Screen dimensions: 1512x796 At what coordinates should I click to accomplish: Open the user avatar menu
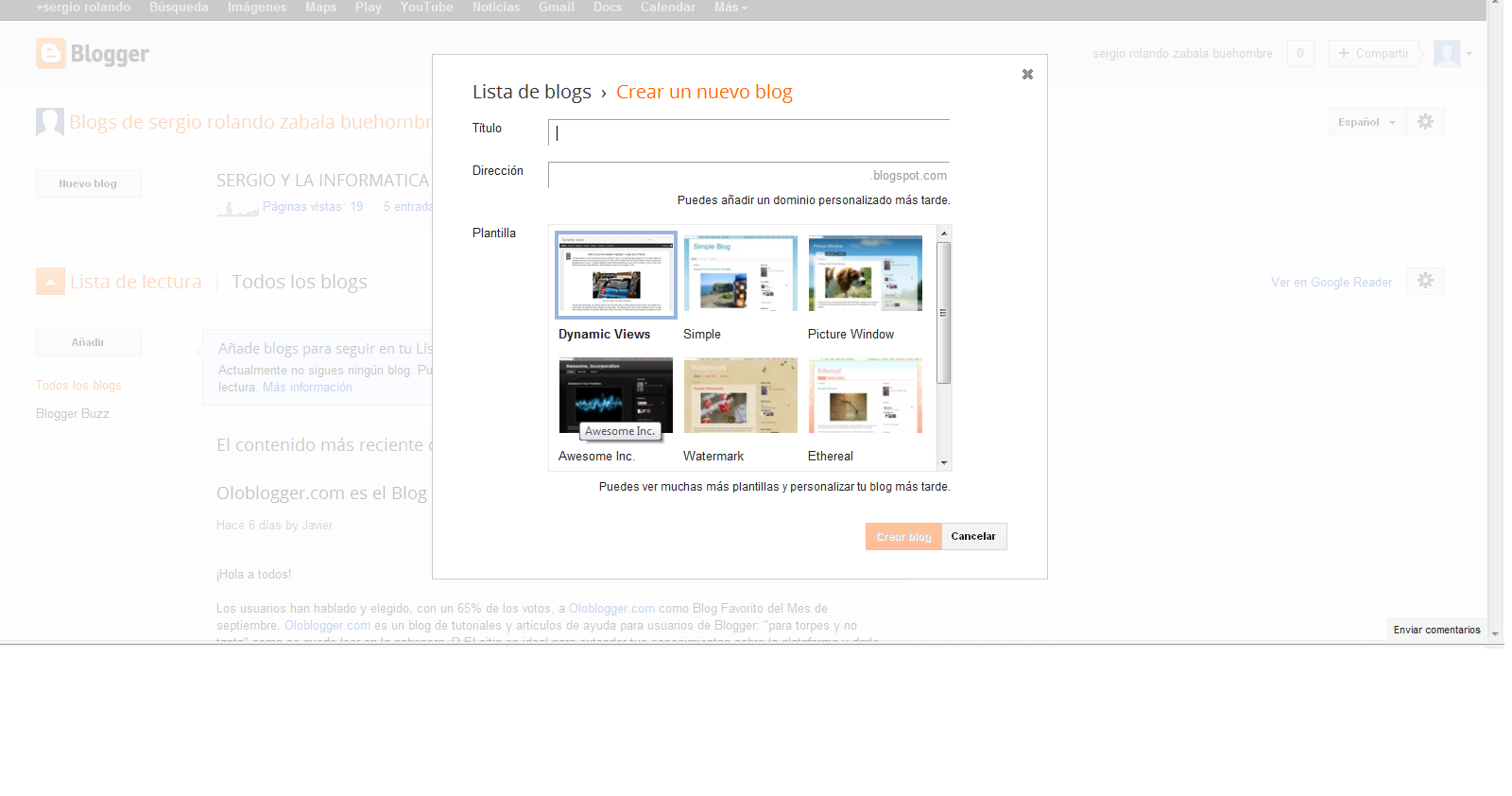[x=1452, y=54]
